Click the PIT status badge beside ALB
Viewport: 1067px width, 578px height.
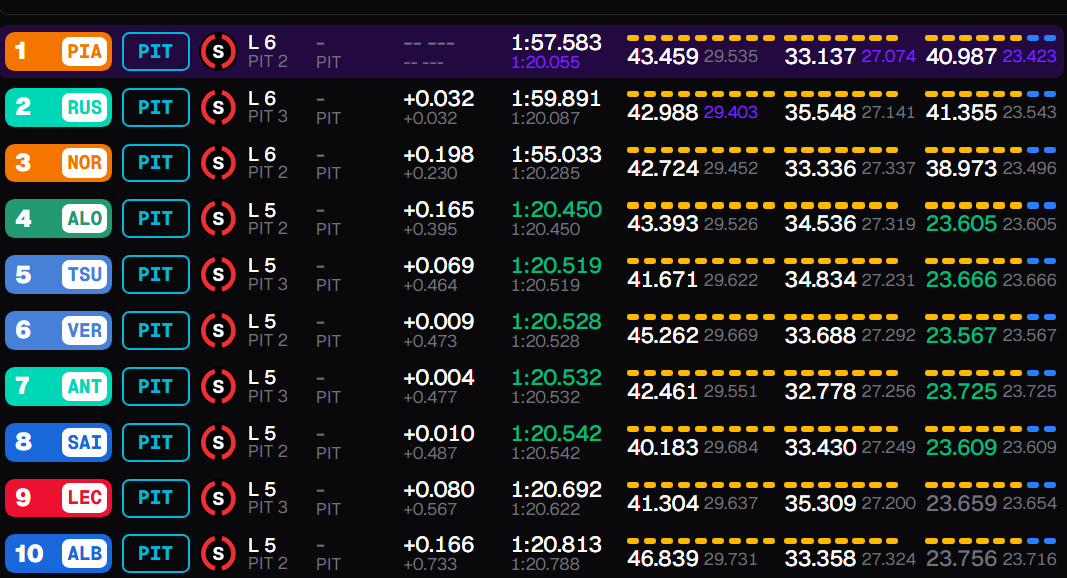(156, 553)
